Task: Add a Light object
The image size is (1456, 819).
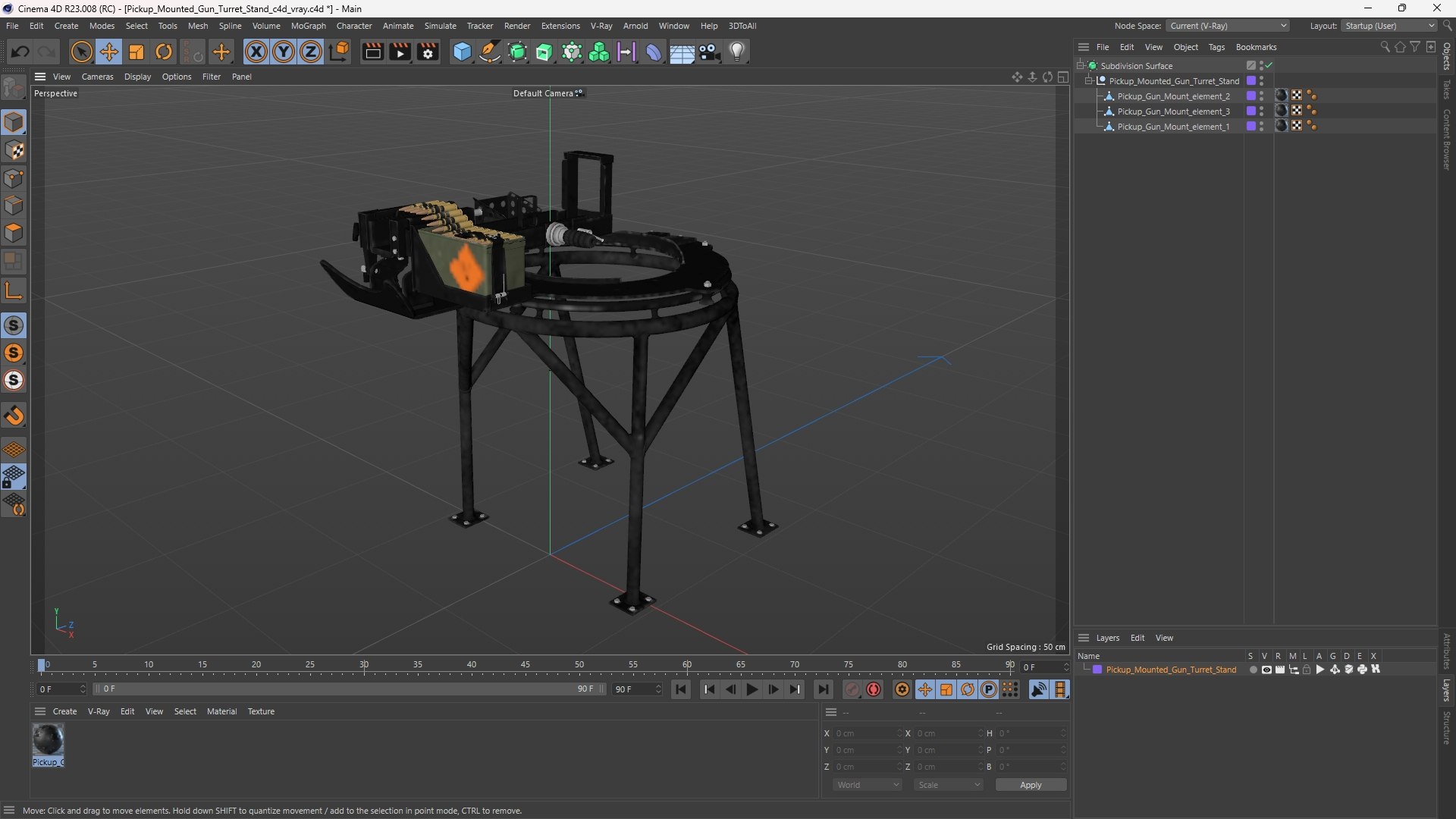Action: [737, 52]
